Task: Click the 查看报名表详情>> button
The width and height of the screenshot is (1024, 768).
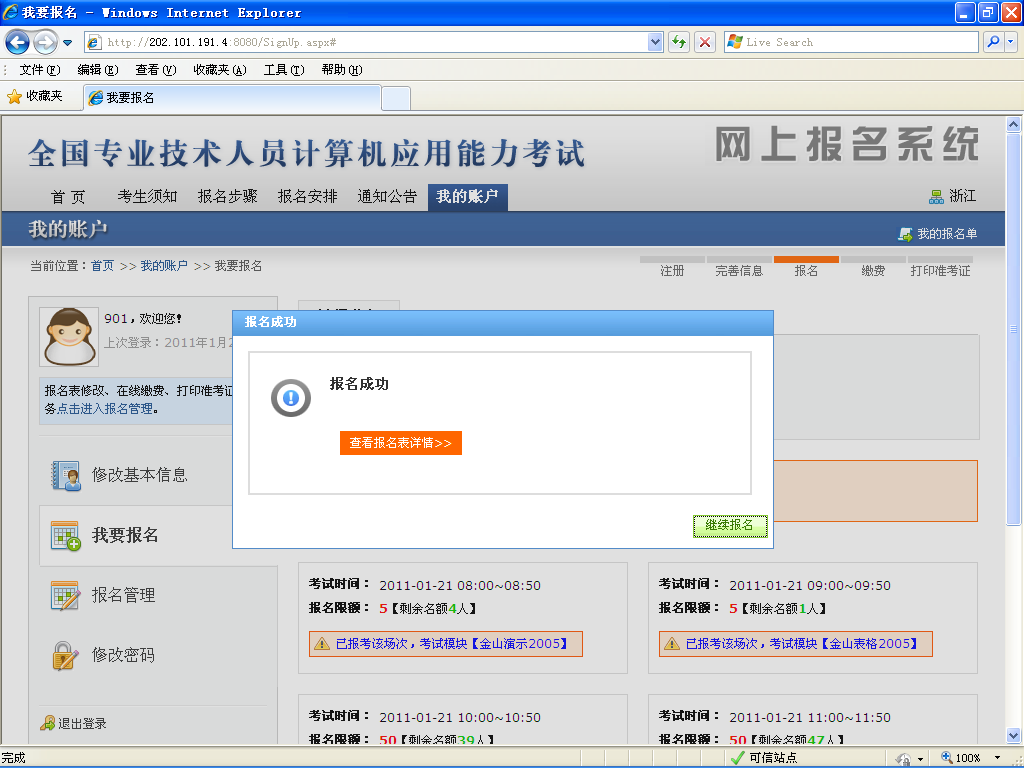Action: click(400, 443)
